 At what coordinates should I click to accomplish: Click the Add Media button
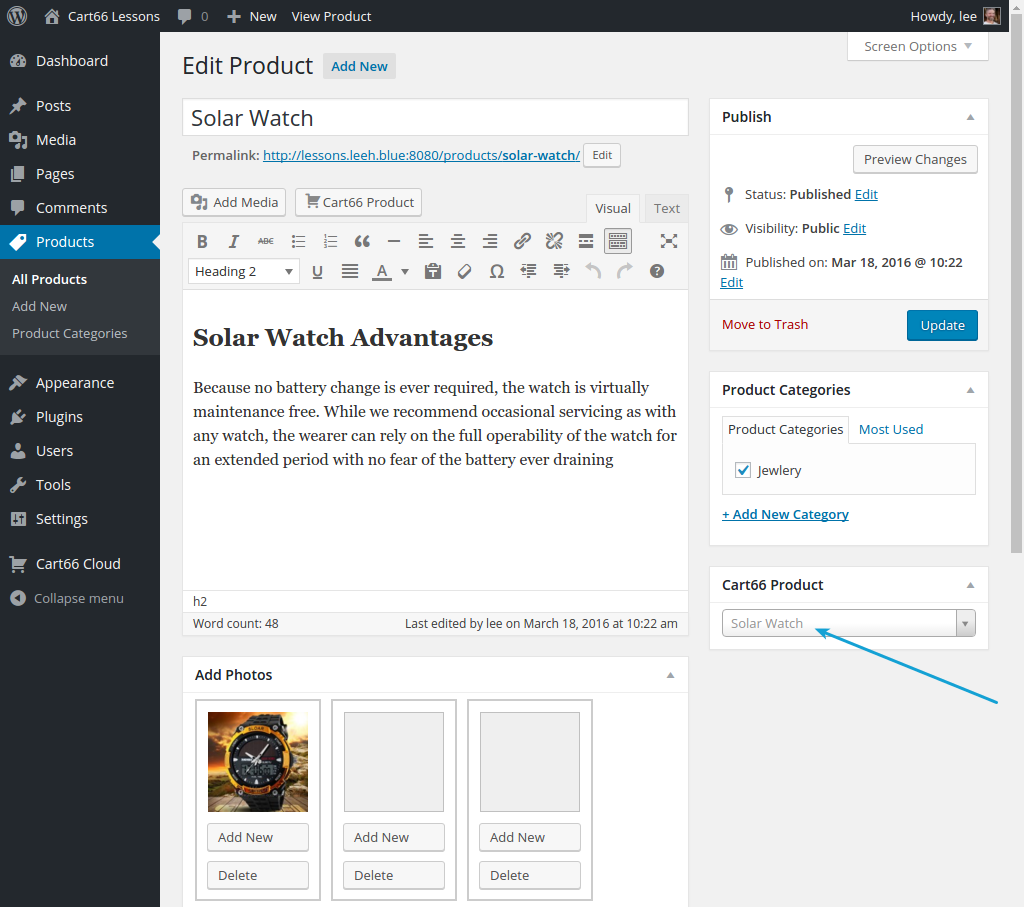click(x=234, y=202)
